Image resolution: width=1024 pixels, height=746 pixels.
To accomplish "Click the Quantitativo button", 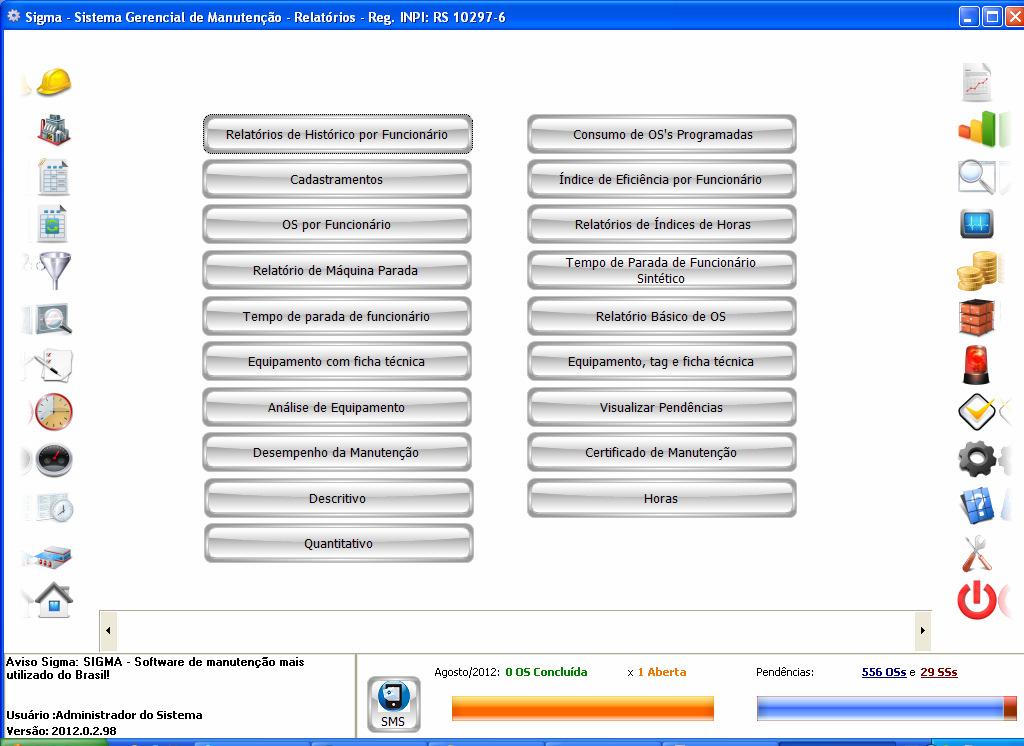I will click(339, 543).
